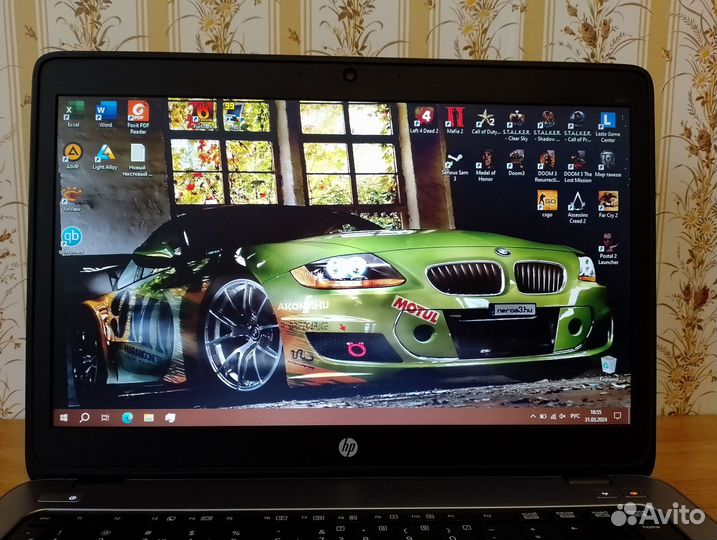717x540 pixels.
Task: Open the Light Alloy player shortcut
Action: [x=104, y=153]
